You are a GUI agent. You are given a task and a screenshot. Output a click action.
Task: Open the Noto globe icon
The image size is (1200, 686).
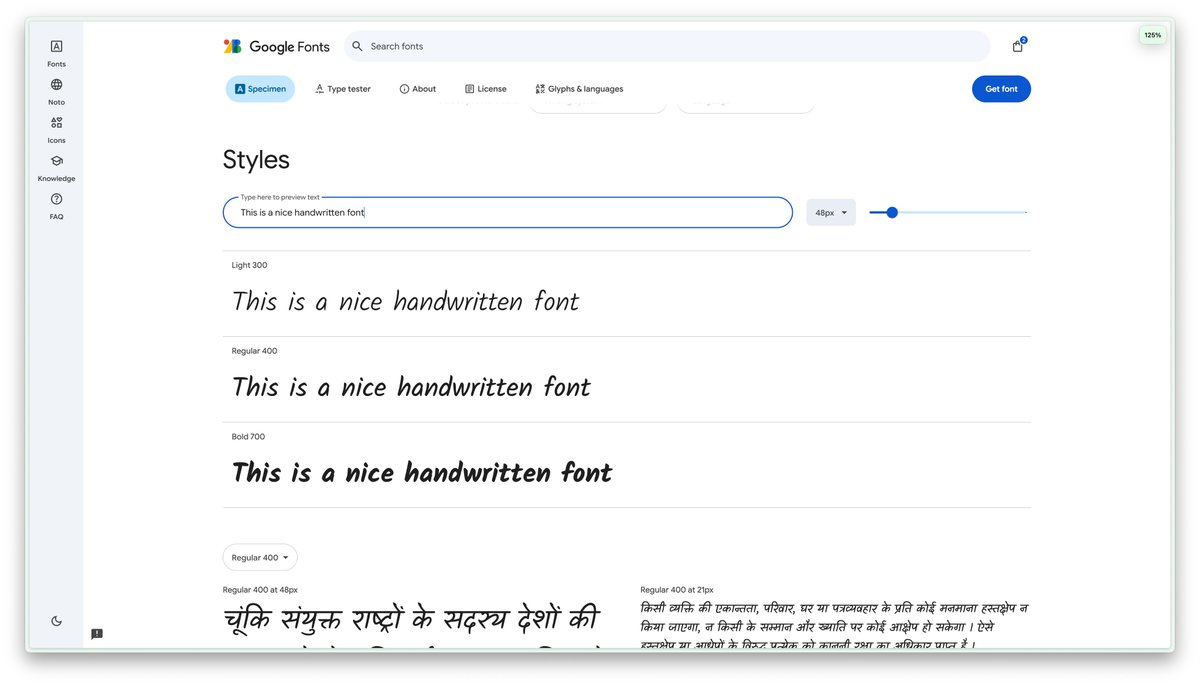56,85
